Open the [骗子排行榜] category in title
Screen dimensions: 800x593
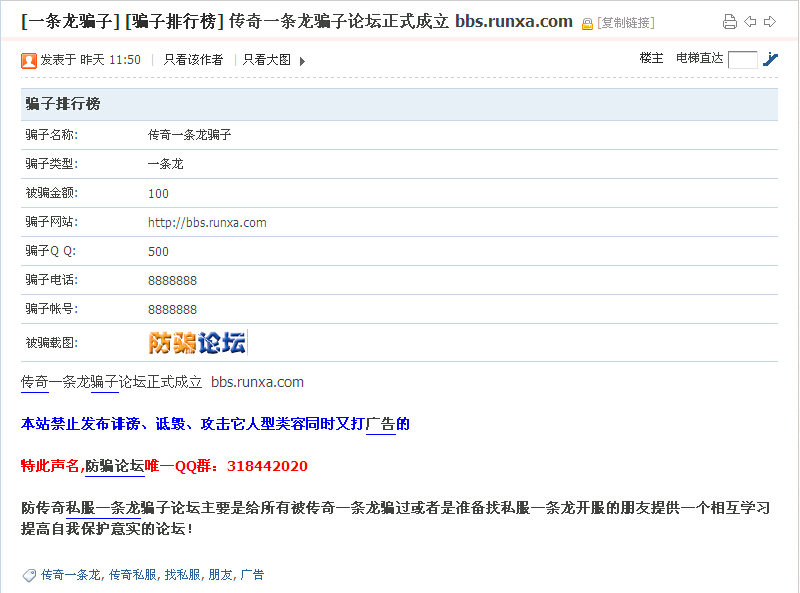175,21
